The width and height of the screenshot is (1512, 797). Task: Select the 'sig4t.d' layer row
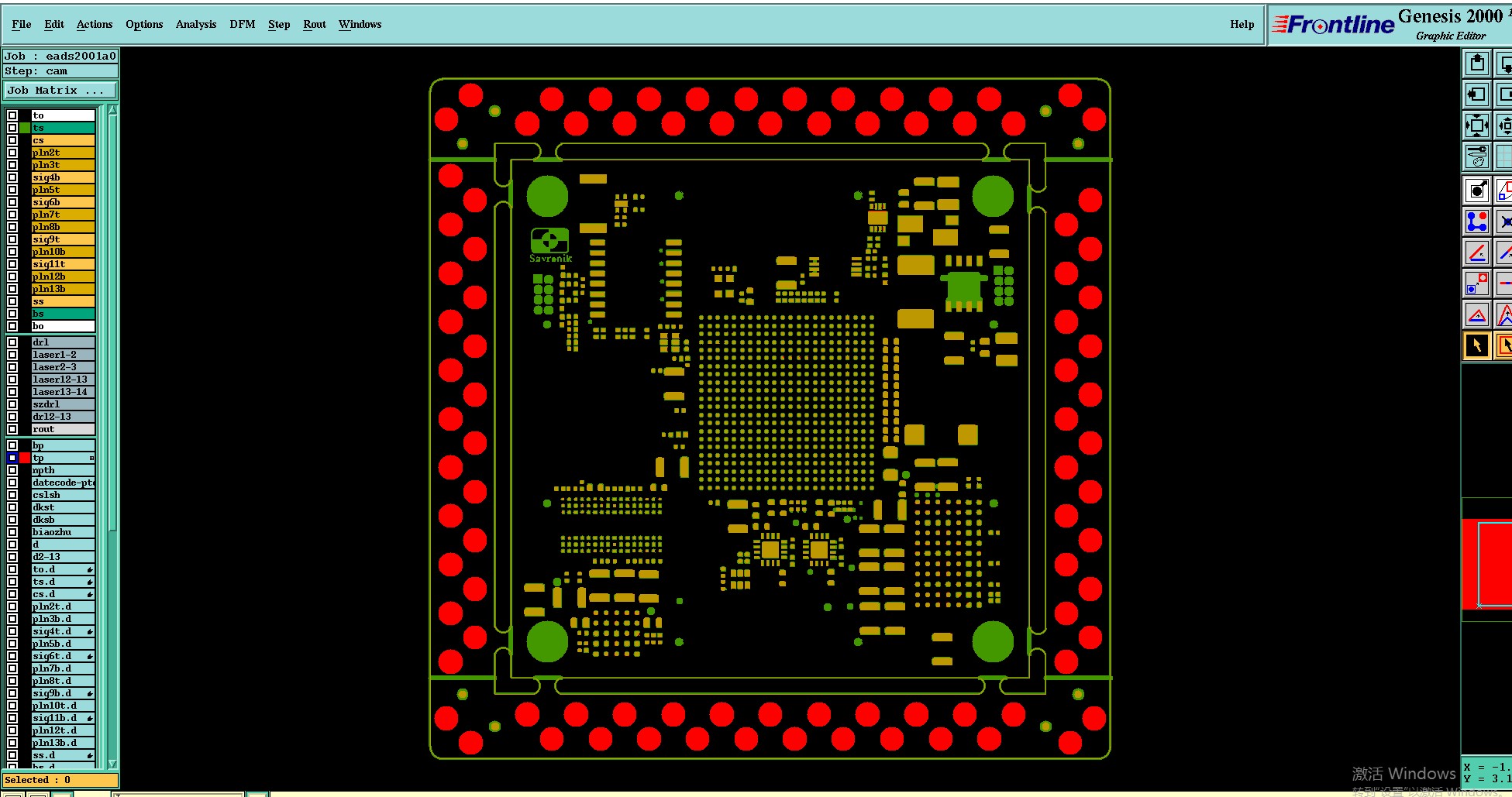pyautogui.click(x=63, y=631)
